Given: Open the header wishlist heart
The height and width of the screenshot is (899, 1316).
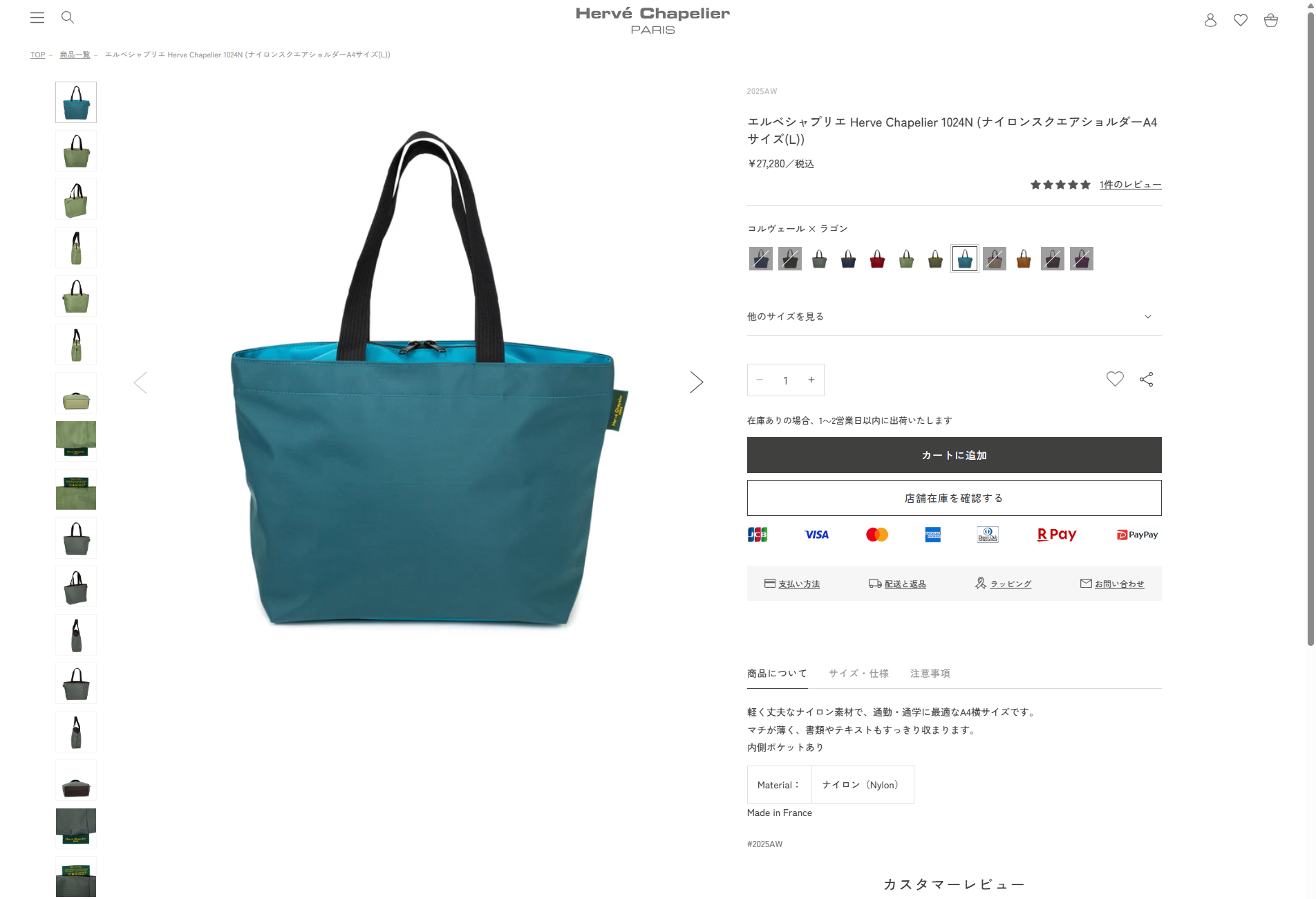Looking at the screenshot, I should [x=1241, y=20].
